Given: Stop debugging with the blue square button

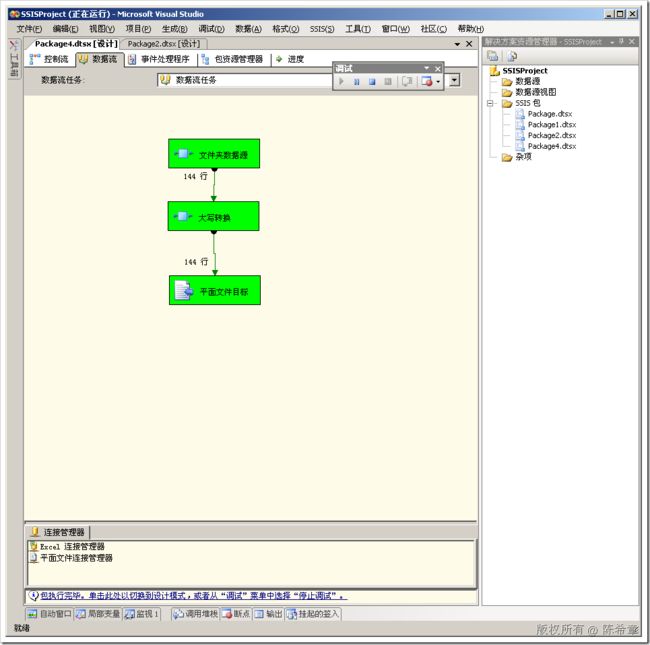Looking at the screenshot, I should (x=372, y=82).
